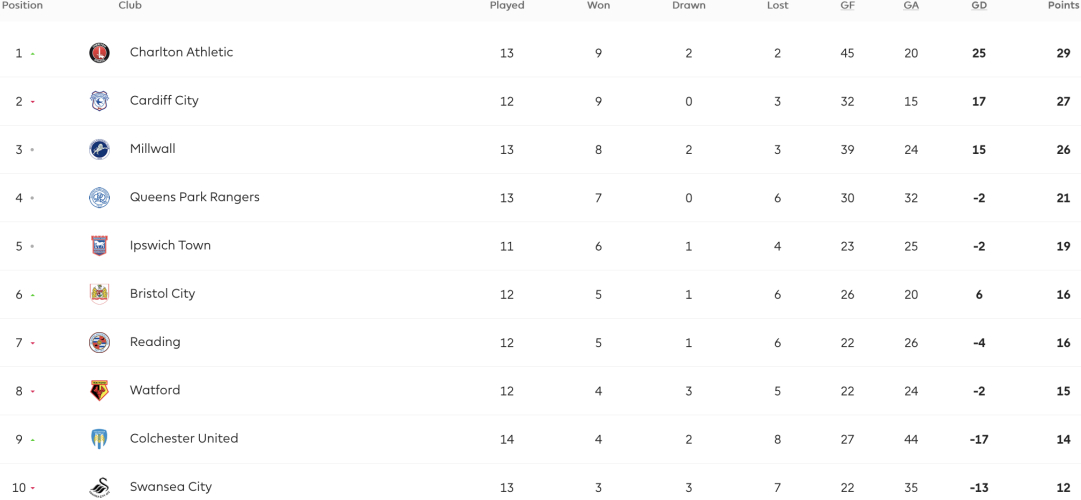Click the Cardiff City club badge
Screen dimensions: 1081x500
[99, 101]
